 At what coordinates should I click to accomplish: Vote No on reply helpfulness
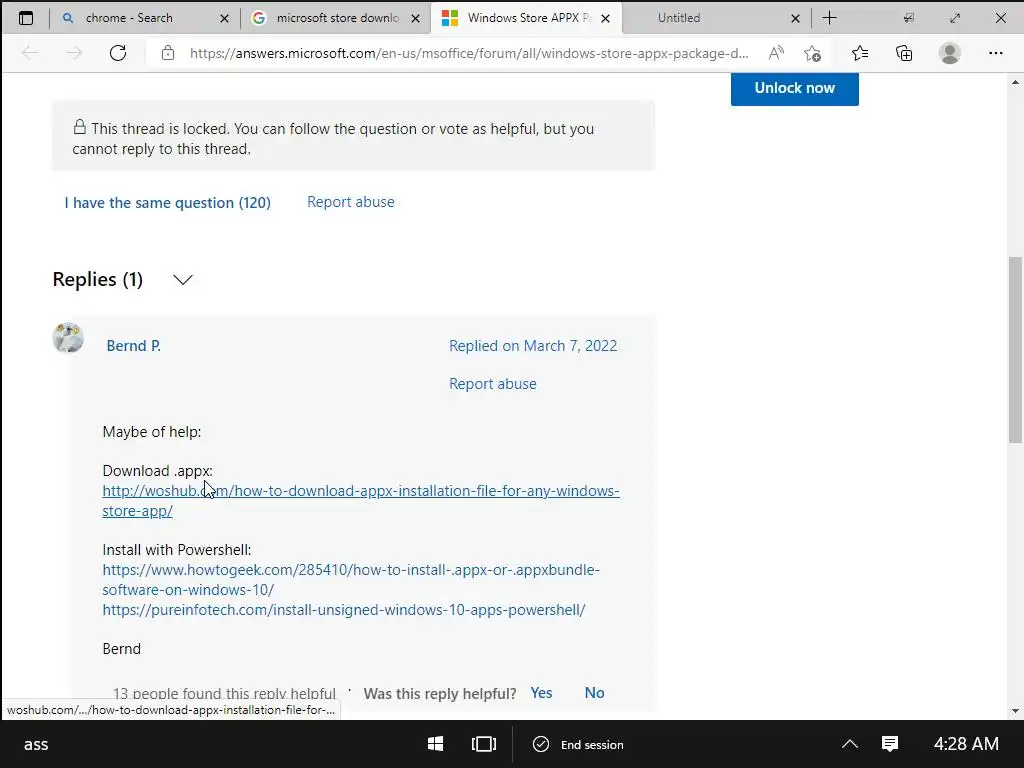point(594,693)
